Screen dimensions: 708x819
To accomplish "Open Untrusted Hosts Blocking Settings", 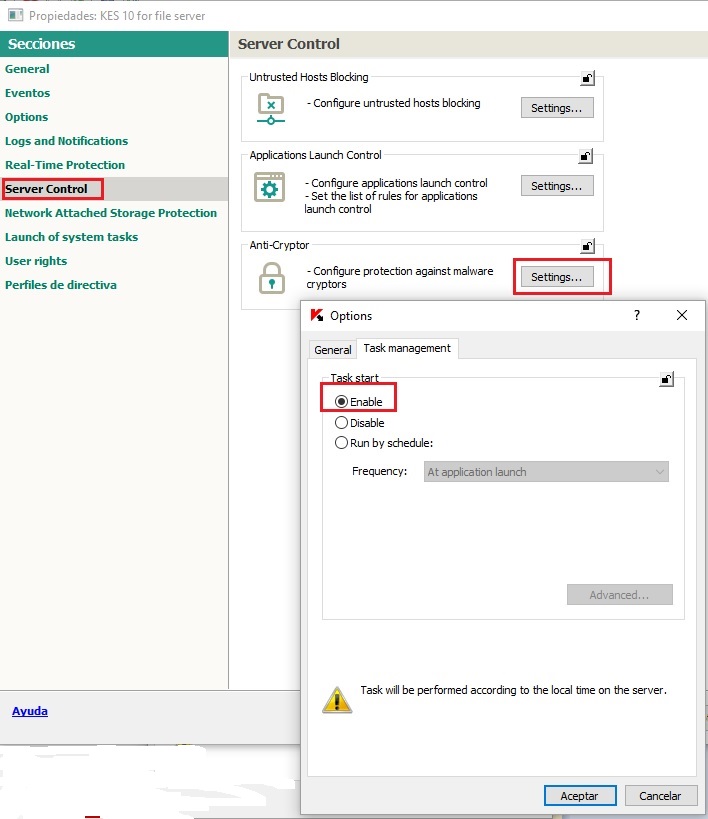I will [x=557, y=108].
